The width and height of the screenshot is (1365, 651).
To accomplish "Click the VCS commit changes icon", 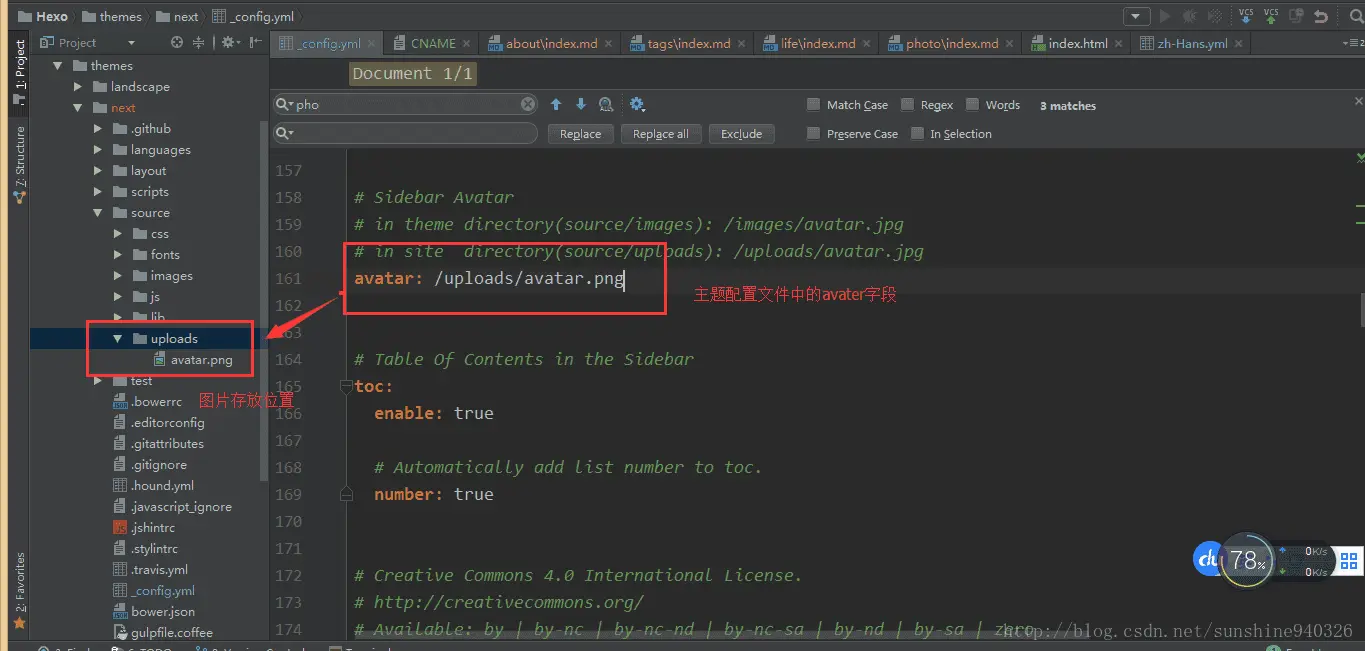I will [x=1271, y=15].
